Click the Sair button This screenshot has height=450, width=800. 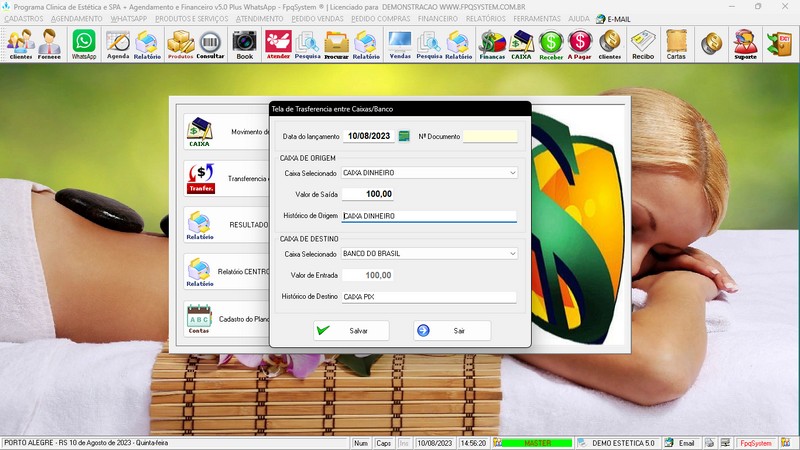[x=452, y=331]
